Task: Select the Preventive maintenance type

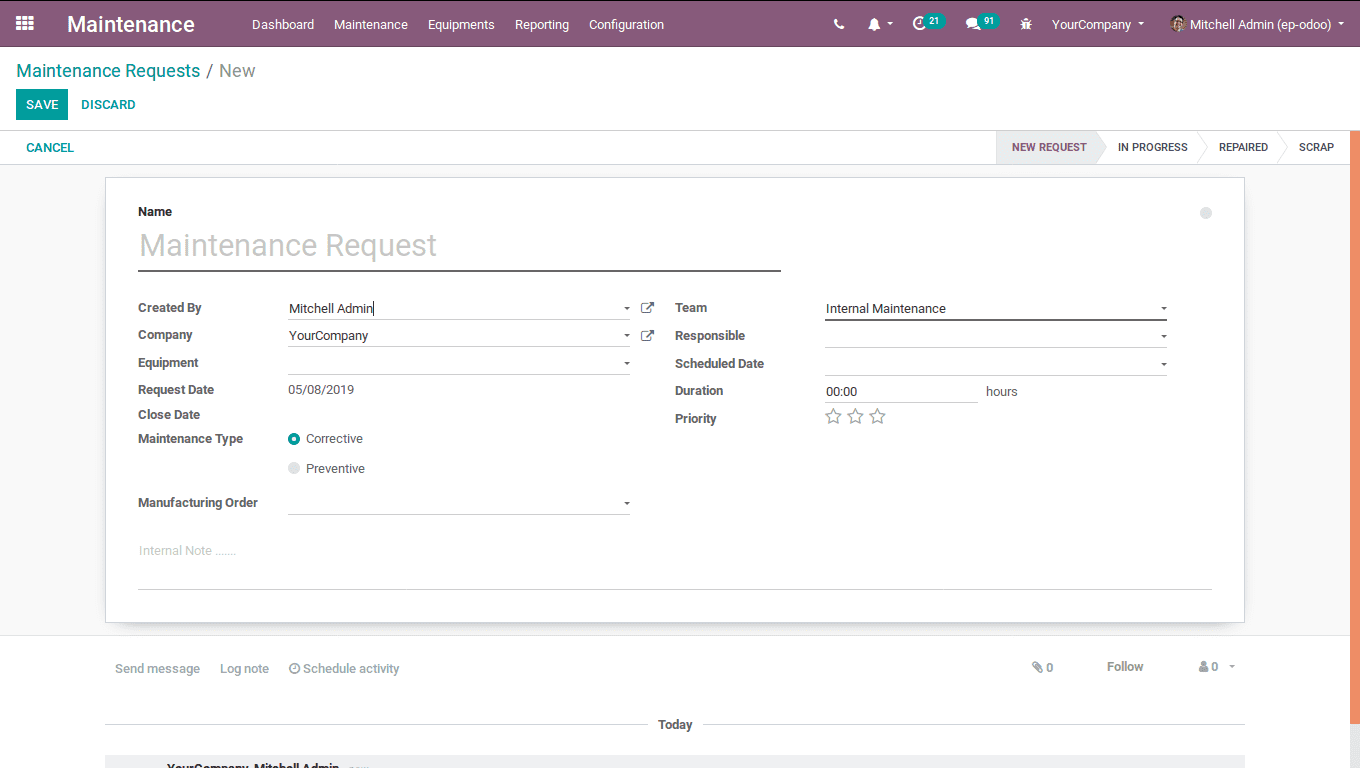Action: click(x=294, y=469)
